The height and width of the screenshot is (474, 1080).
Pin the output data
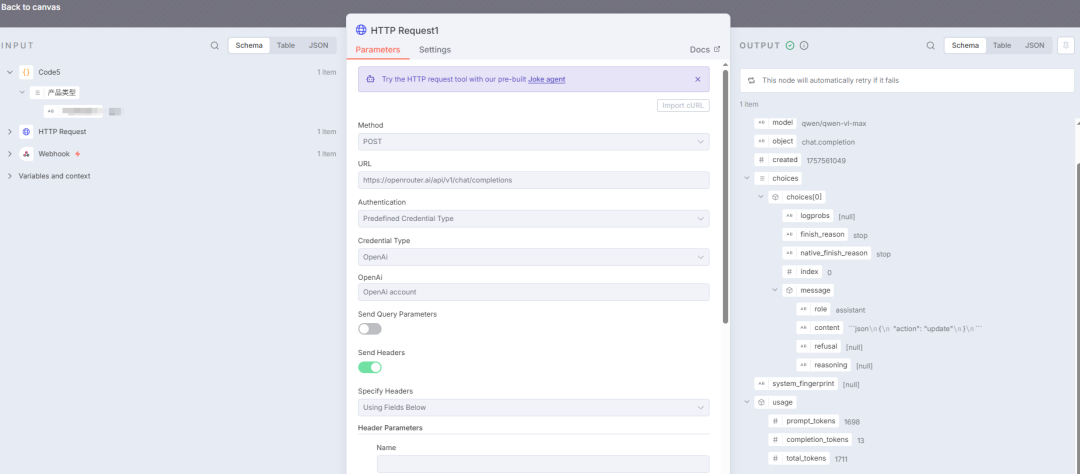(x=1066, y=45)
